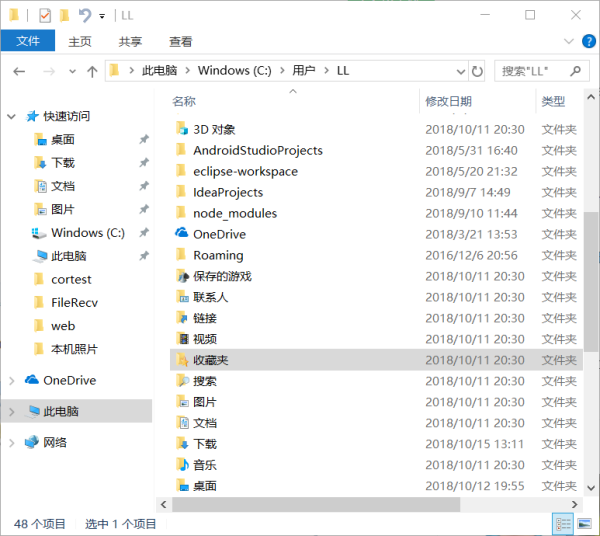Select the AndroidStudioProjects folder
600x536 pixels.
pos(258,150)
